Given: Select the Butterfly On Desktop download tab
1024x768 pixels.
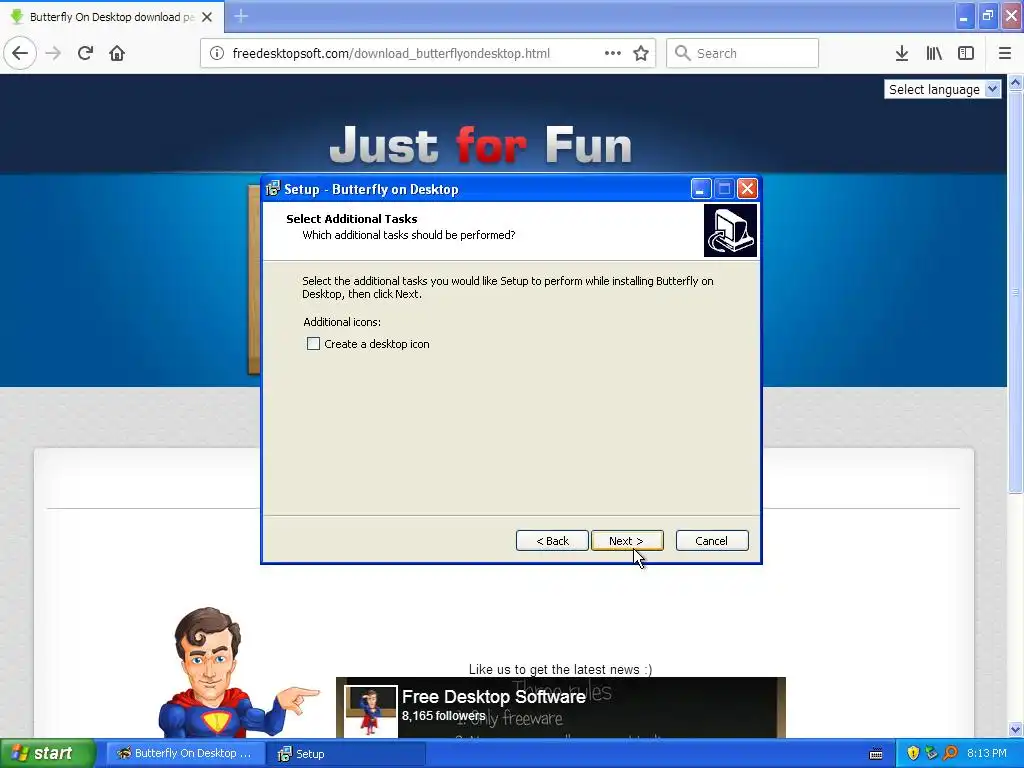Looking at the screenshot, I should click(112, 17).
